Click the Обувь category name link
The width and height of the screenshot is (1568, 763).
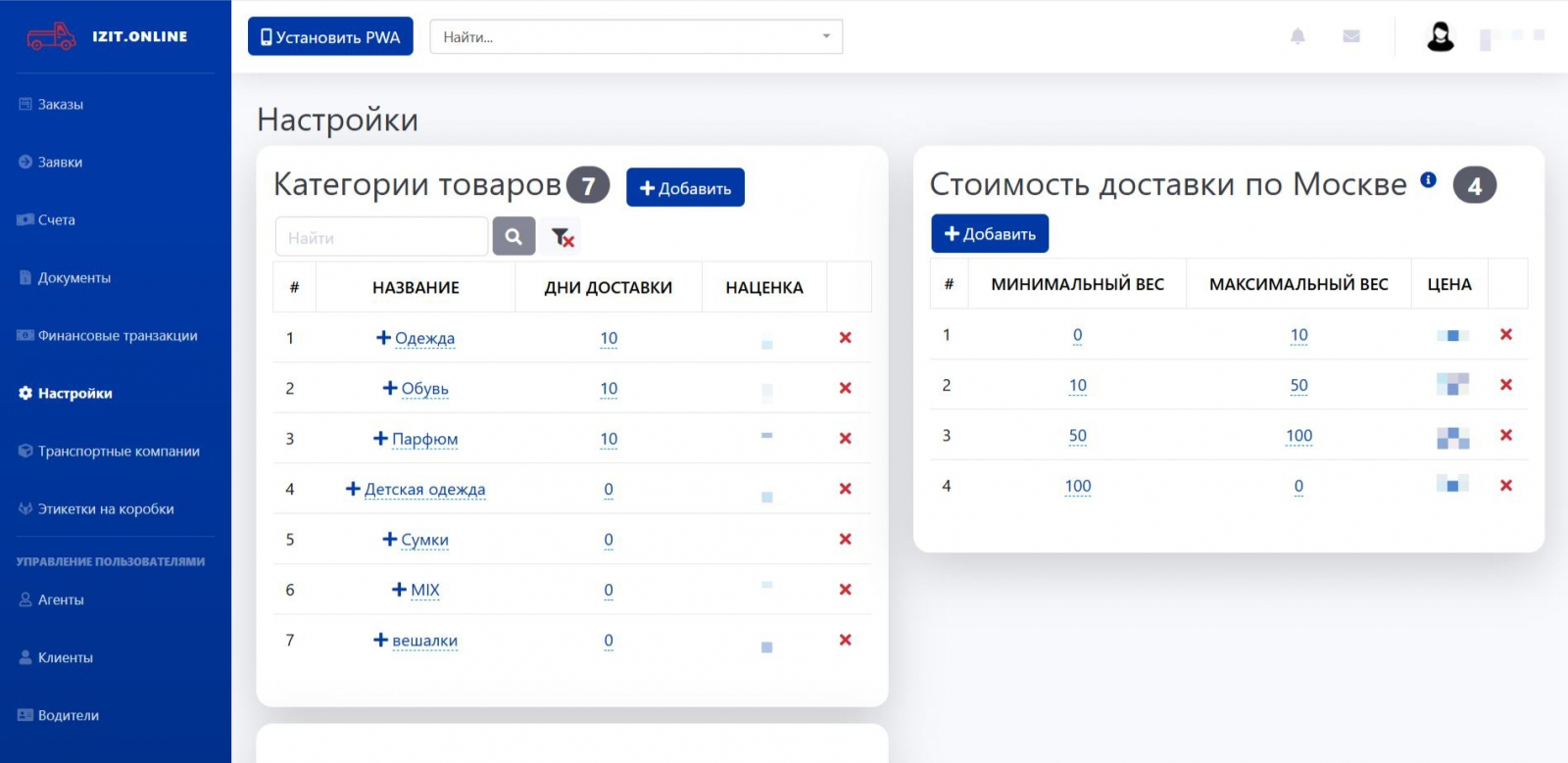424,388
